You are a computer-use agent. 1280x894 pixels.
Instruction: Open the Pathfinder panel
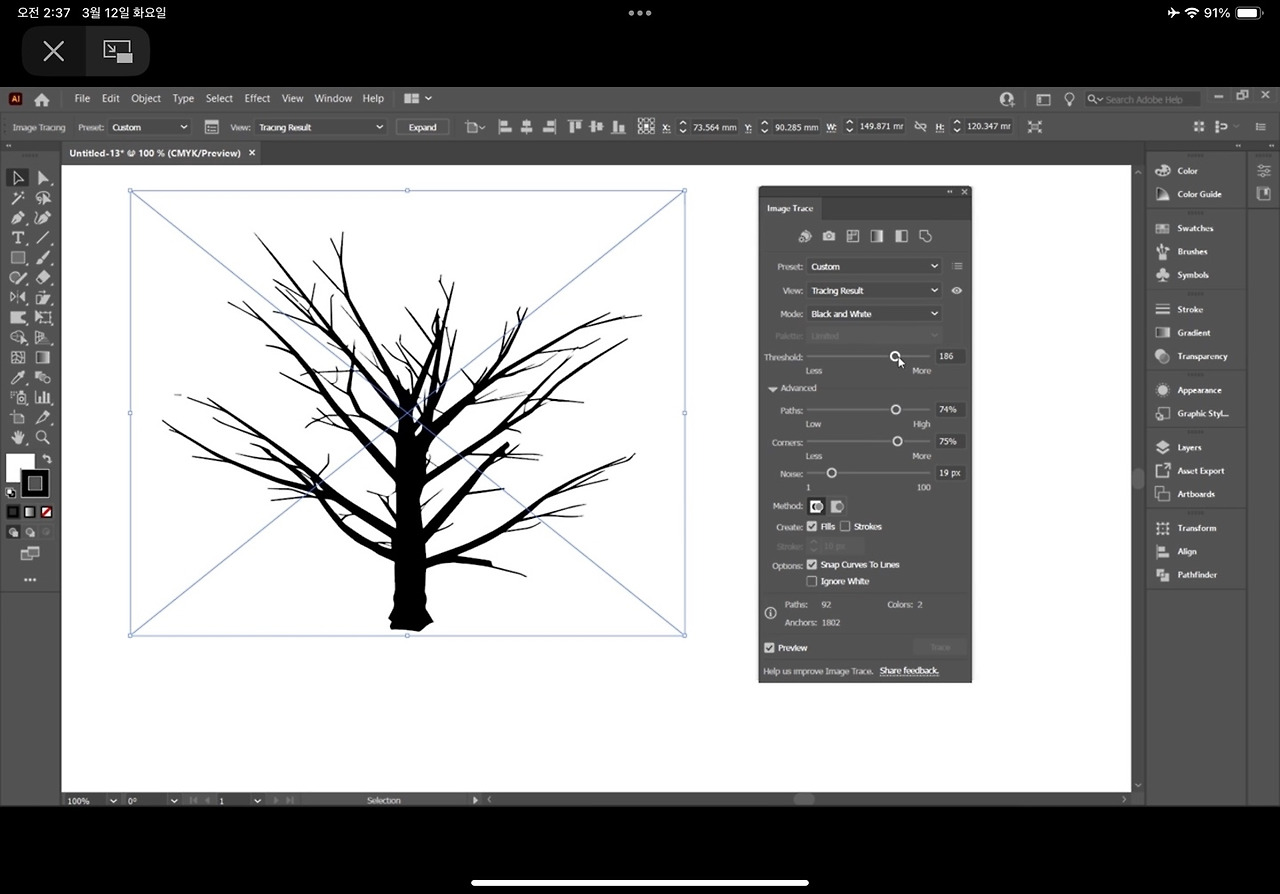click(1196, 575)
